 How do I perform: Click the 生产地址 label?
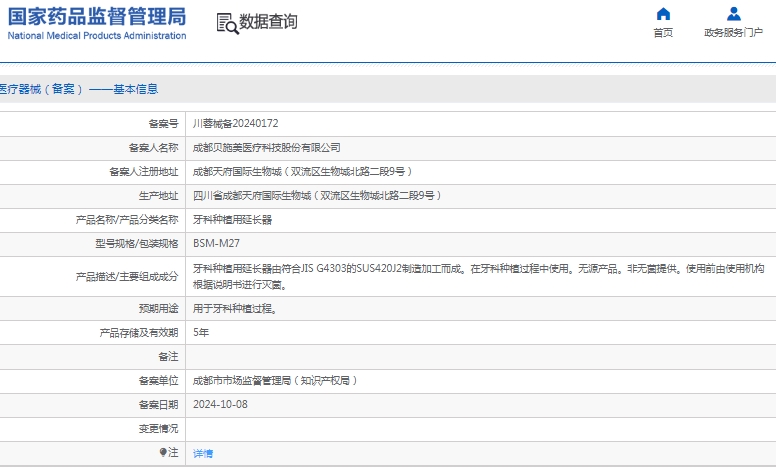point(158,195)
